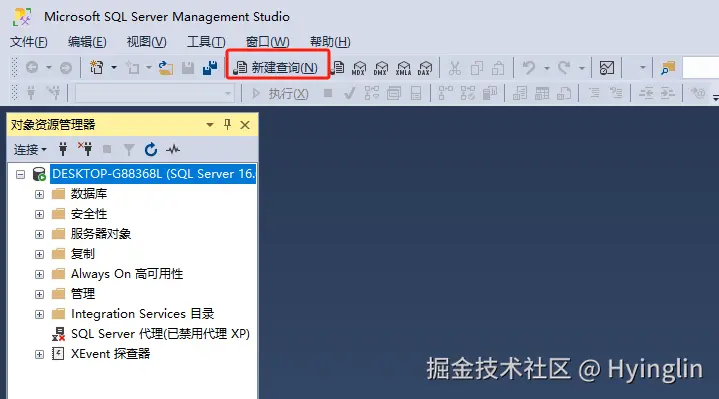Click the Refresh icon in Object Explorer
719x399 pixels.
(151, 150)
